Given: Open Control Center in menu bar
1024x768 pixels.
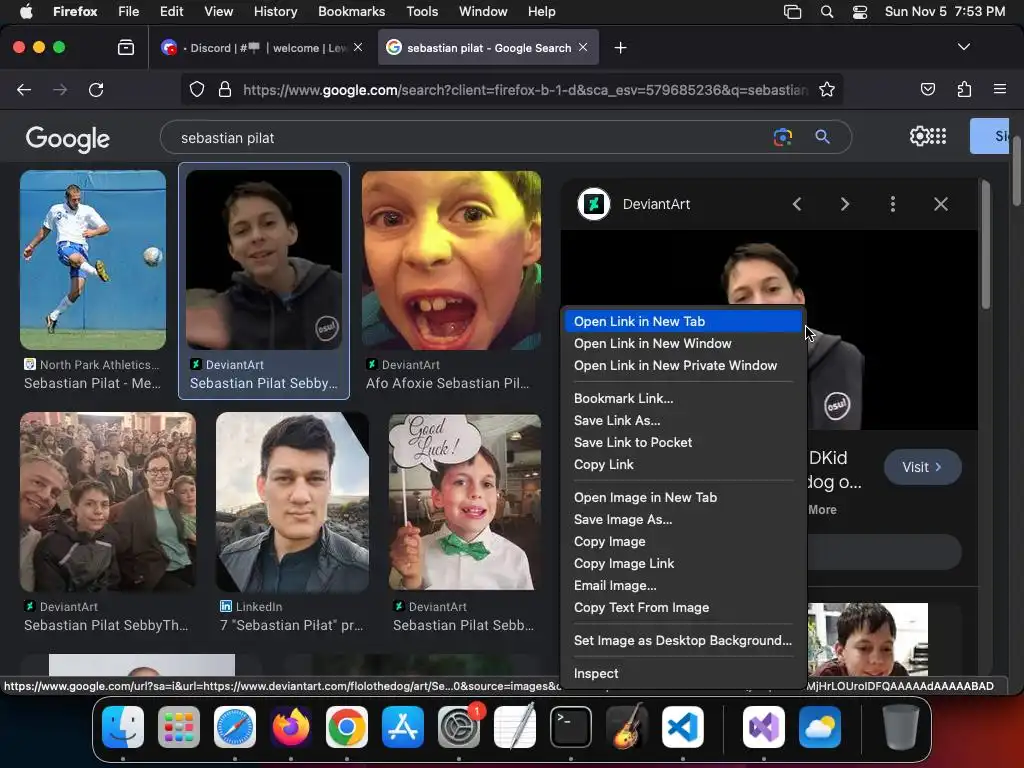Looking at the screenshot, I should point(860,12).
